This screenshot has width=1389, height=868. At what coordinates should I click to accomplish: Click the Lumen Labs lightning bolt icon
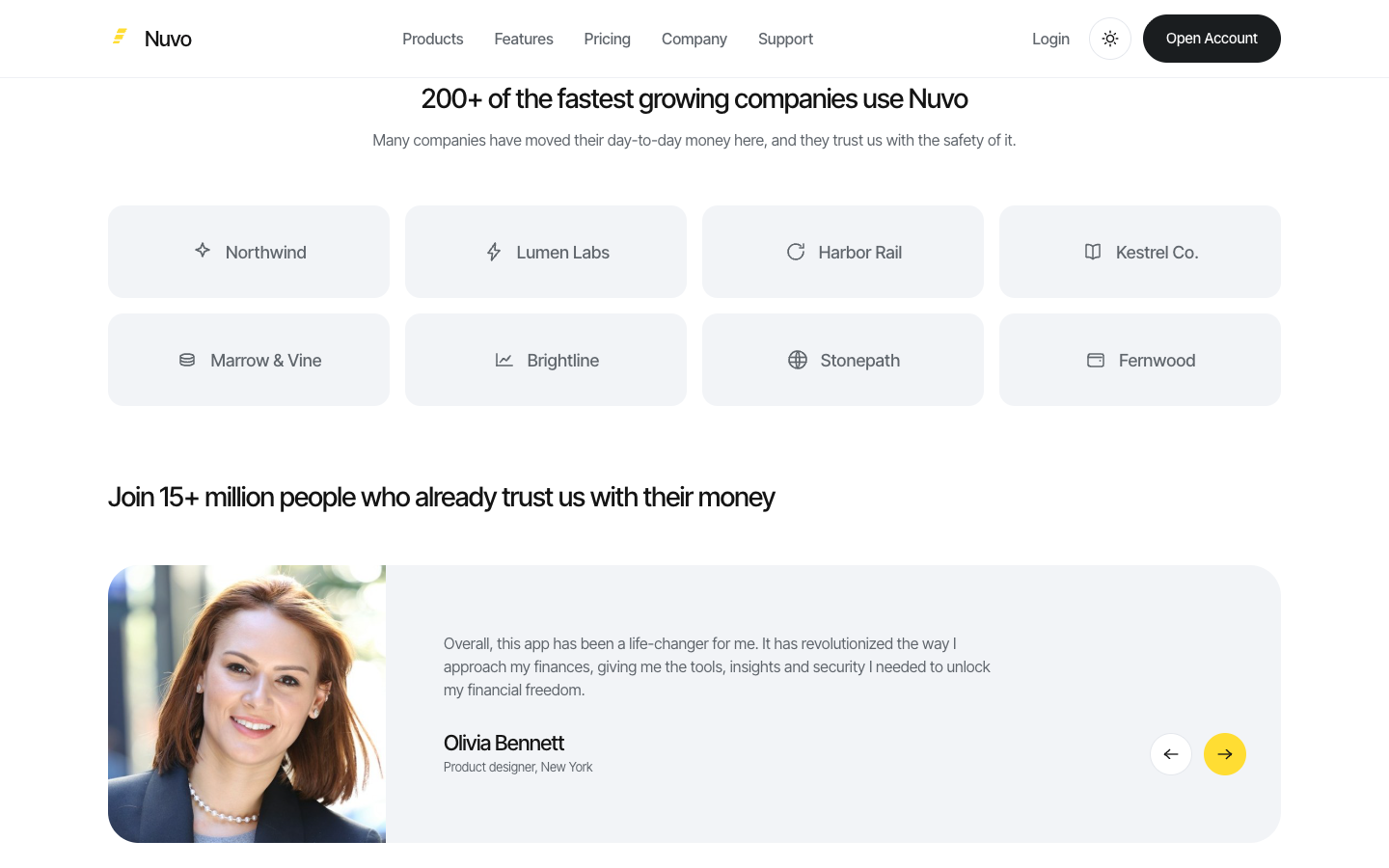[x=494, y=252]
